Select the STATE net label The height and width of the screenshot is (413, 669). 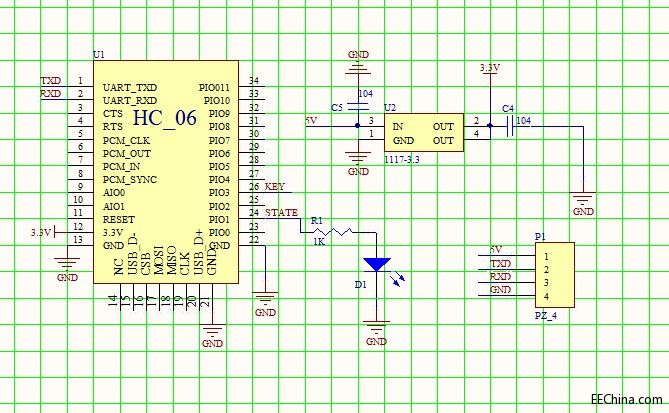282,213
